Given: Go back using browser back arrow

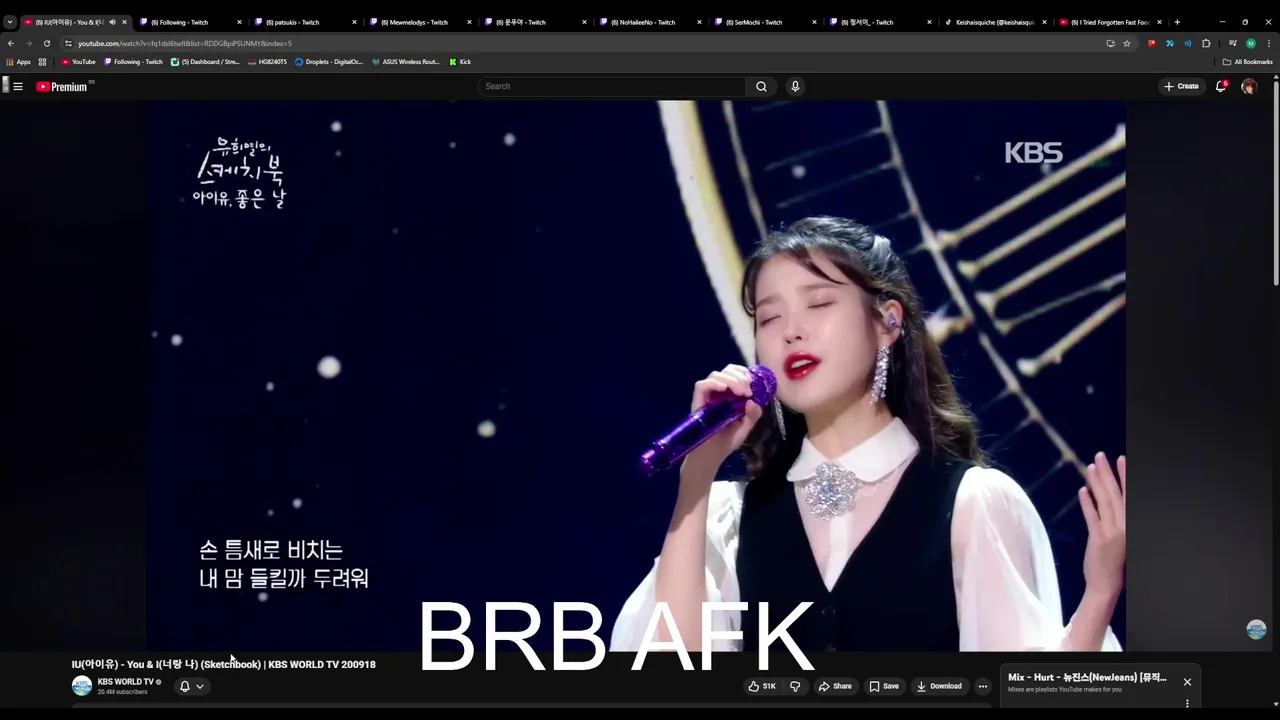Looking at the screenshot, I should coord(11,43).
